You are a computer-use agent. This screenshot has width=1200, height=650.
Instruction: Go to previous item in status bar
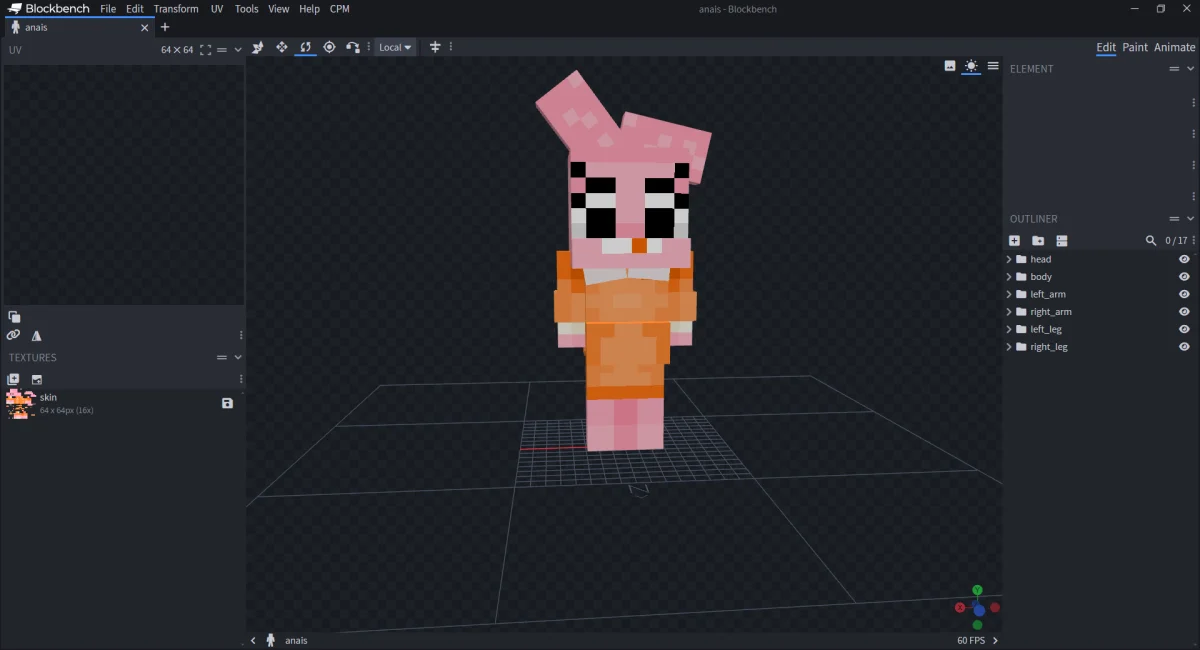tap(254, 640)
